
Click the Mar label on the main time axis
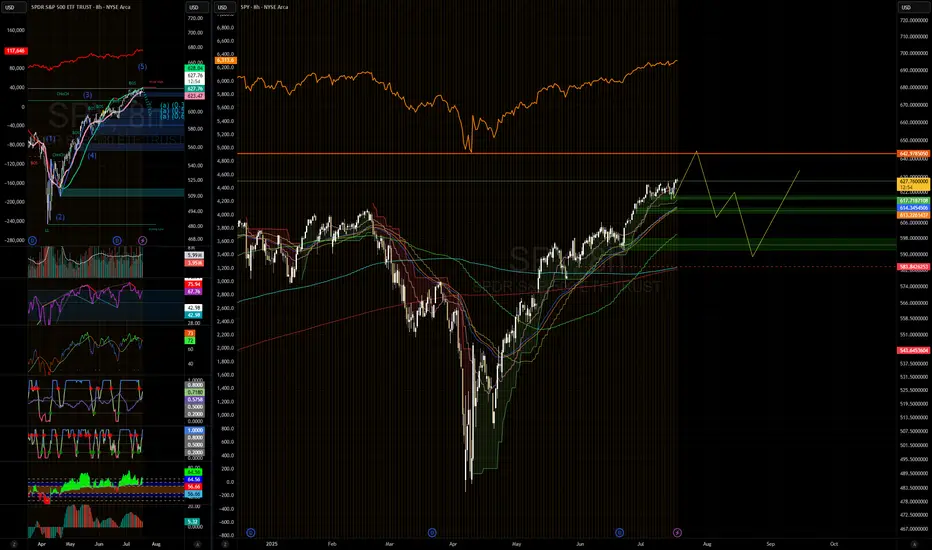pyautogui.click(x=389, y=543)
